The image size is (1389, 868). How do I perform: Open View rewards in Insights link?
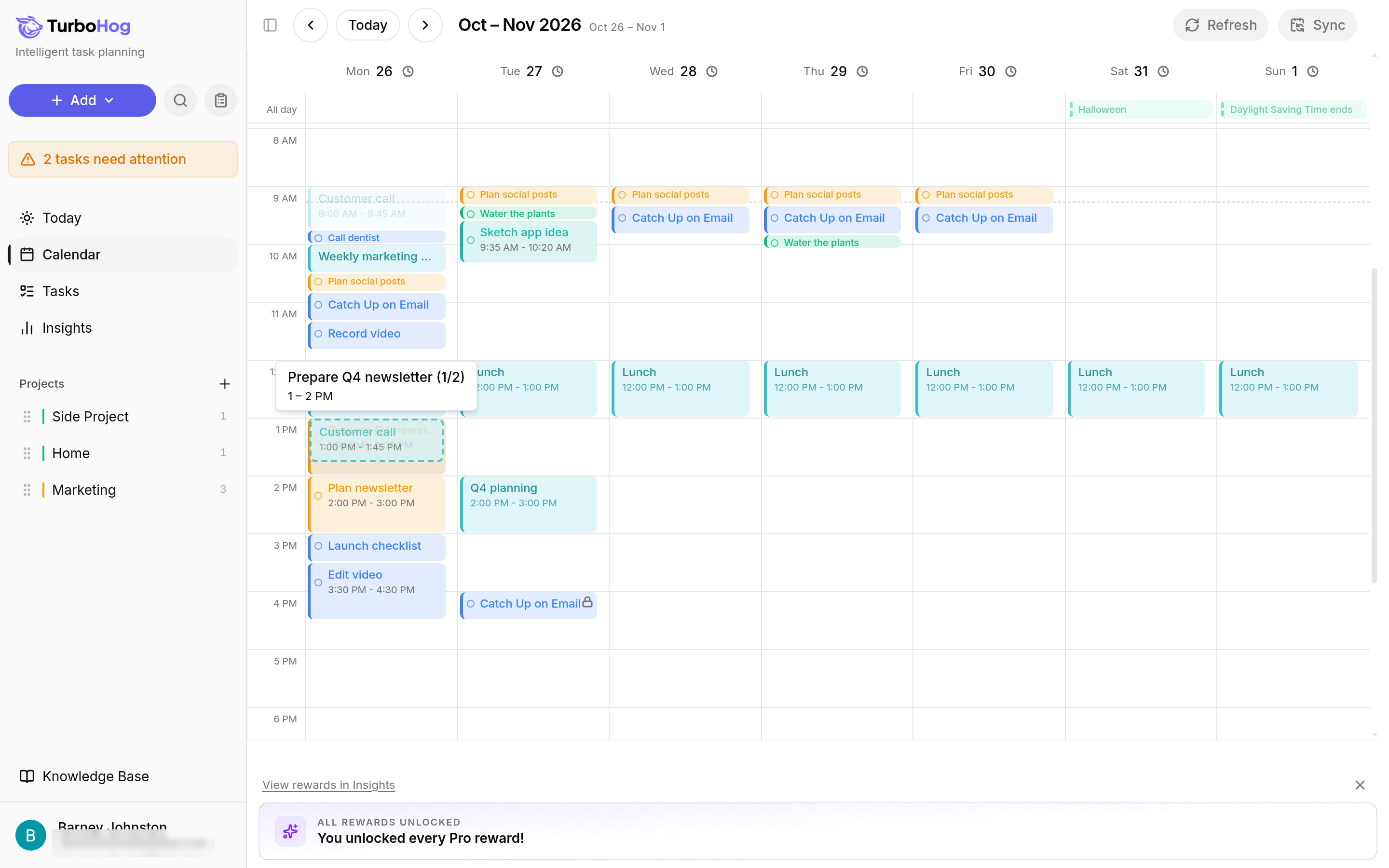328,785
